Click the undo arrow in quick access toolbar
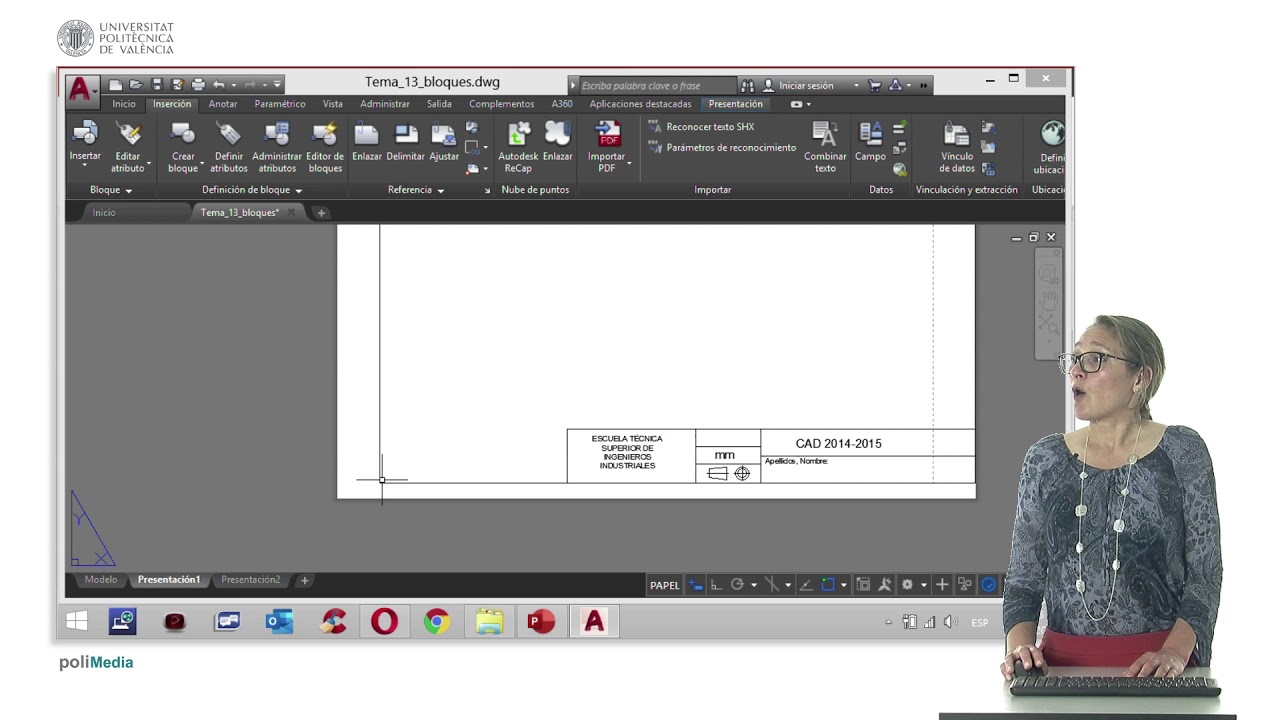This screenshot has height=720, width=1280. click(x=219, y=85)
